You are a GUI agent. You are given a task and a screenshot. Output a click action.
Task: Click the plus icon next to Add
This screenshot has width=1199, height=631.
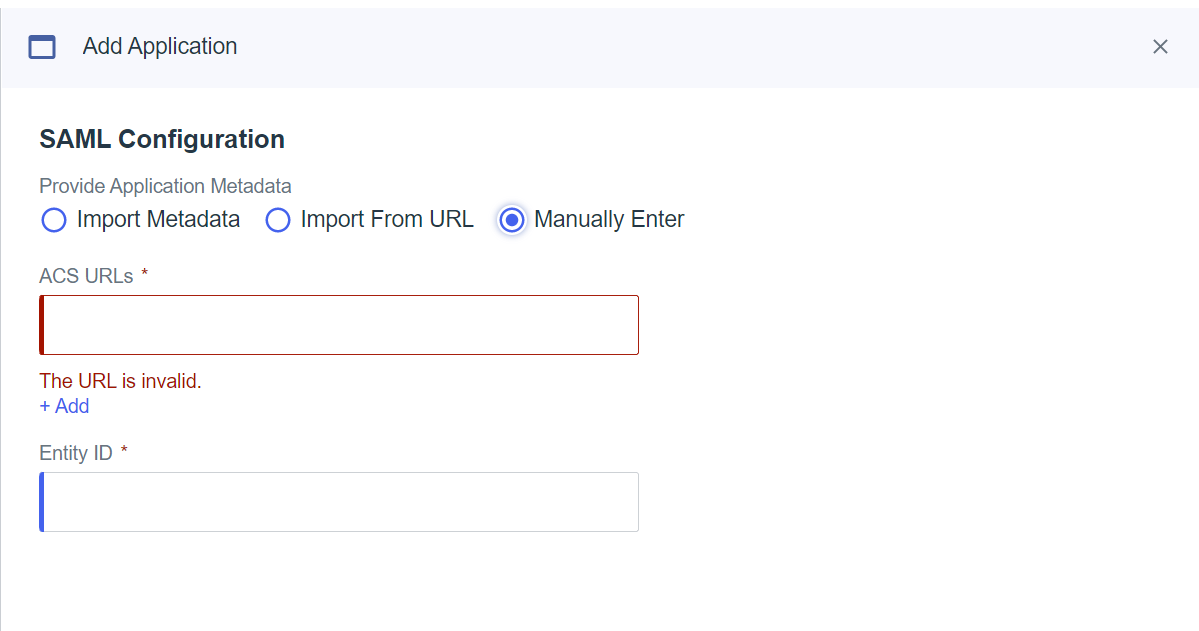45,406
